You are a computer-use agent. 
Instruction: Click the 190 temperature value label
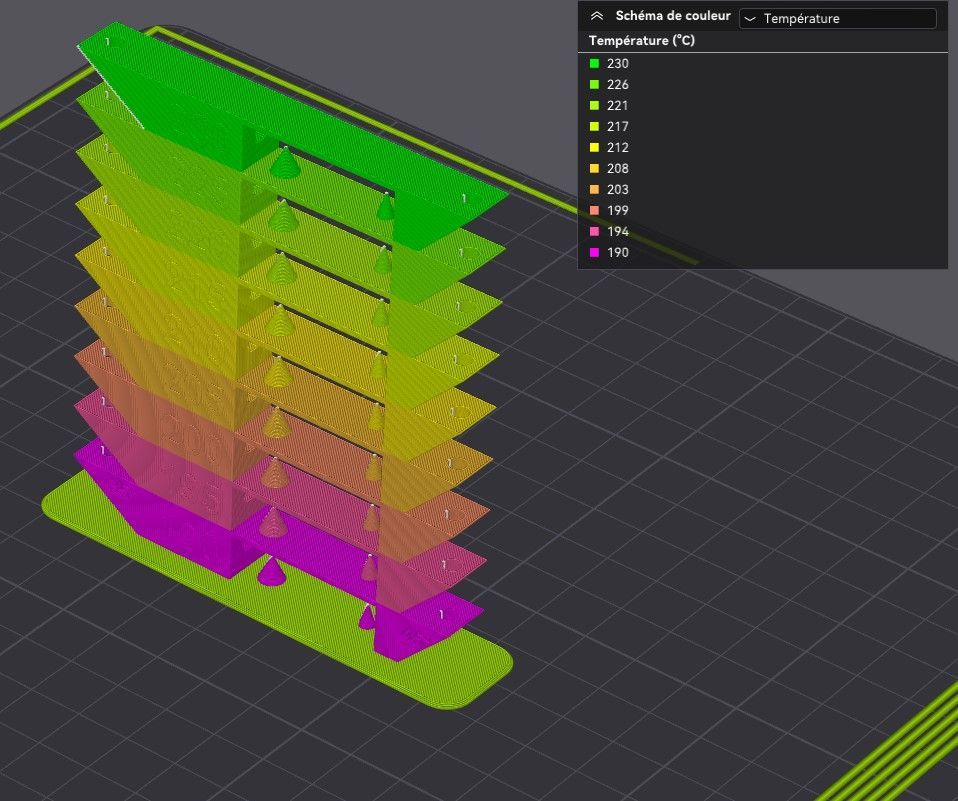pos(618,253)
